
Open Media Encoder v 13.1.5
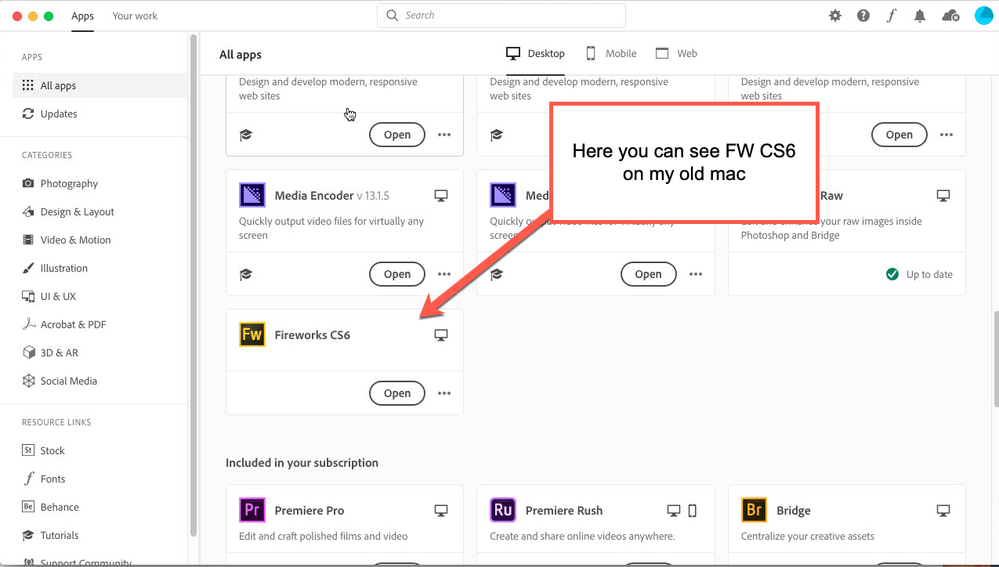tap(397, 274)
